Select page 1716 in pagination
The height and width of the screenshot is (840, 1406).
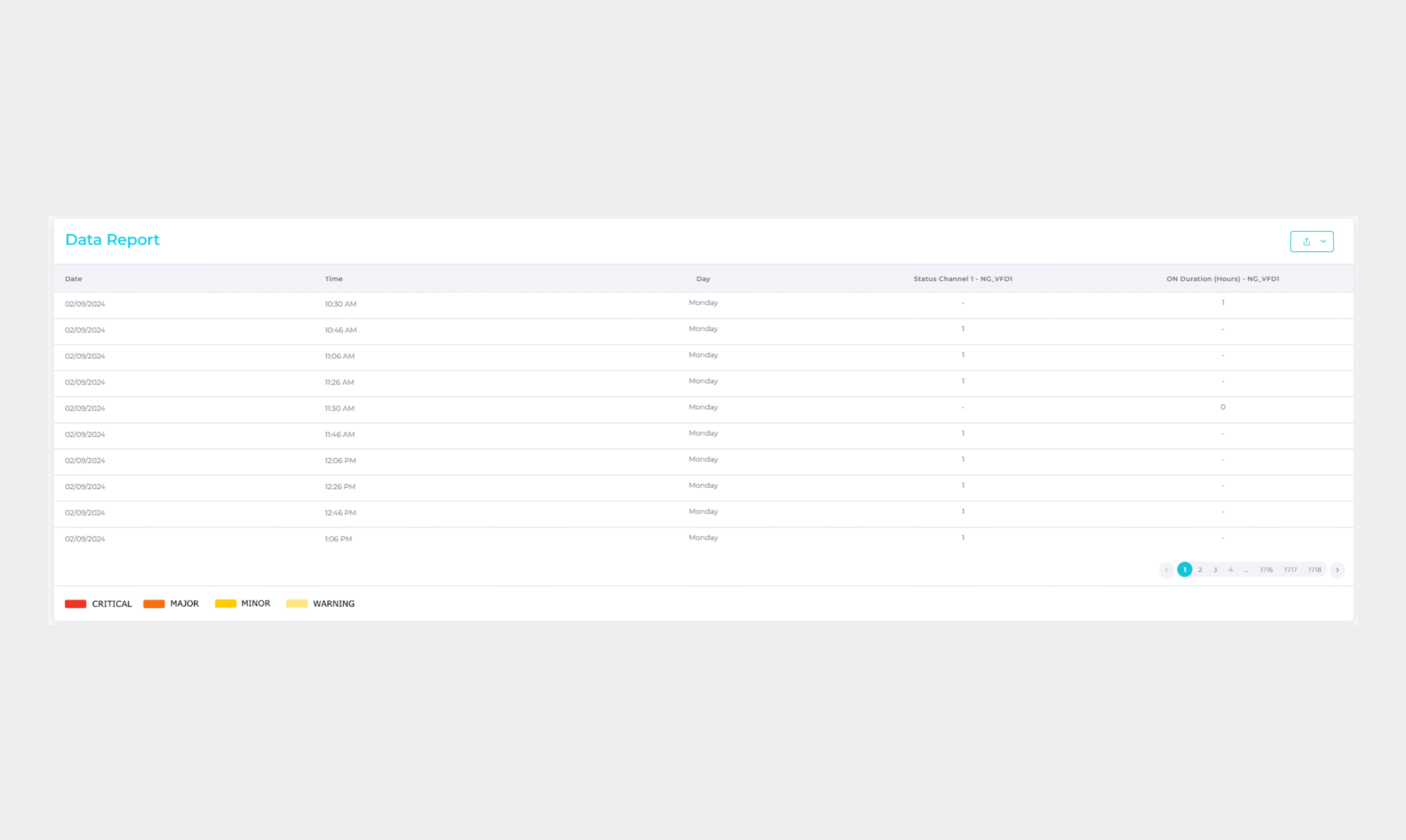point(1266,570)
